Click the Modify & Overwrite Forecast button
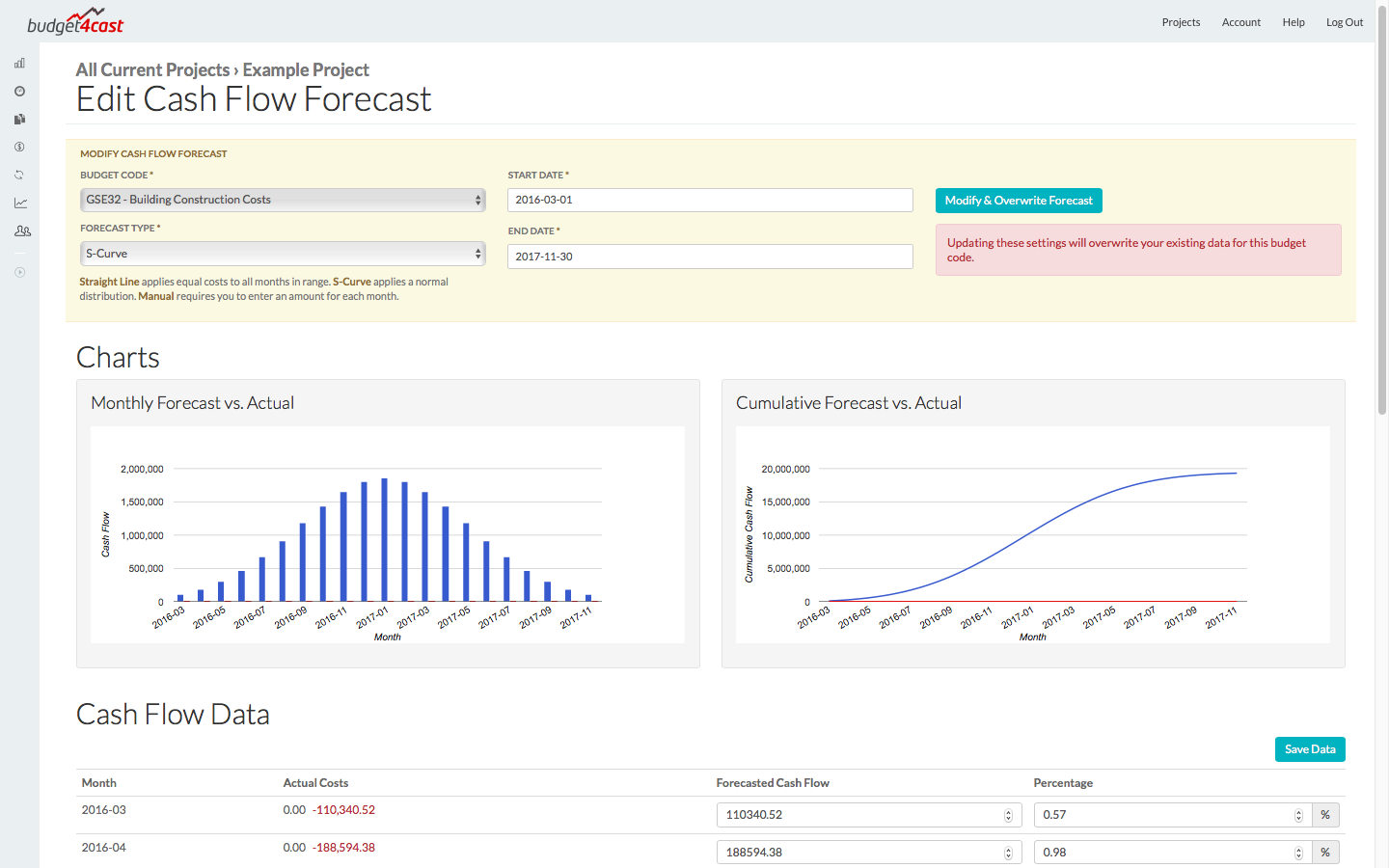Viewport: 1389px width, 868px height. [x=1019, y=200]
